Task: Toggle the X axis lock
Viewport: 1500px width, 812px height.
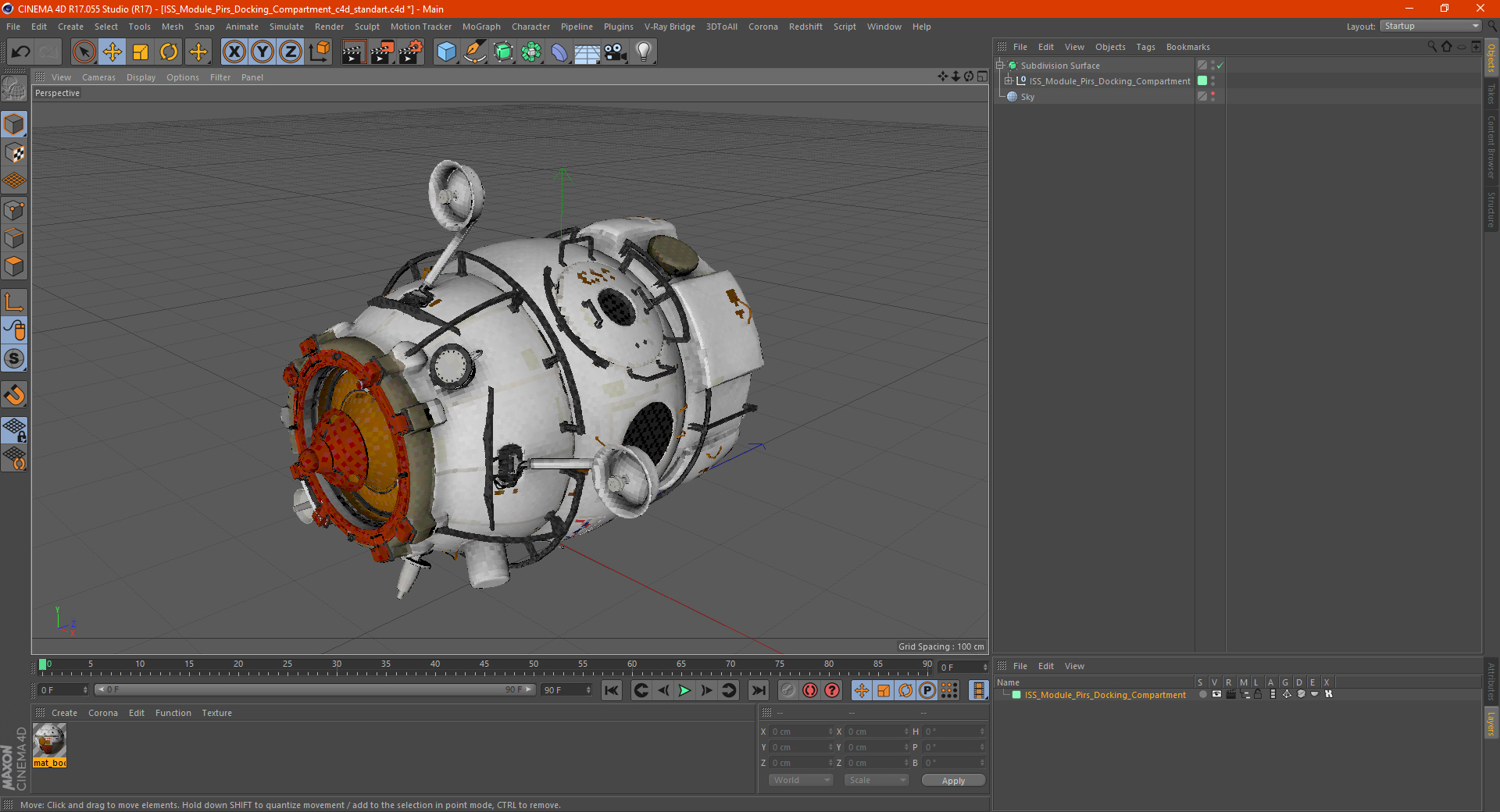Action: tap(234, 52)
